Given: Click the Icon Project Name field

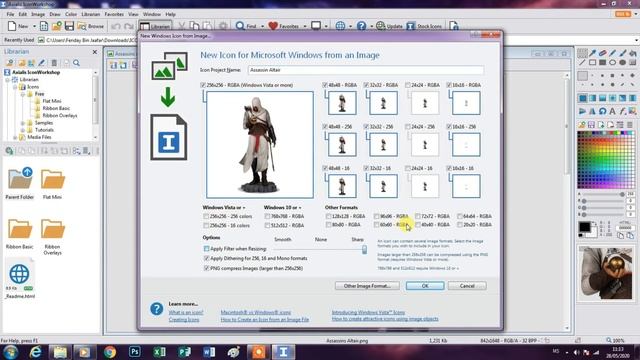Looking at the screenshot, I should click(x=366, y=70).
